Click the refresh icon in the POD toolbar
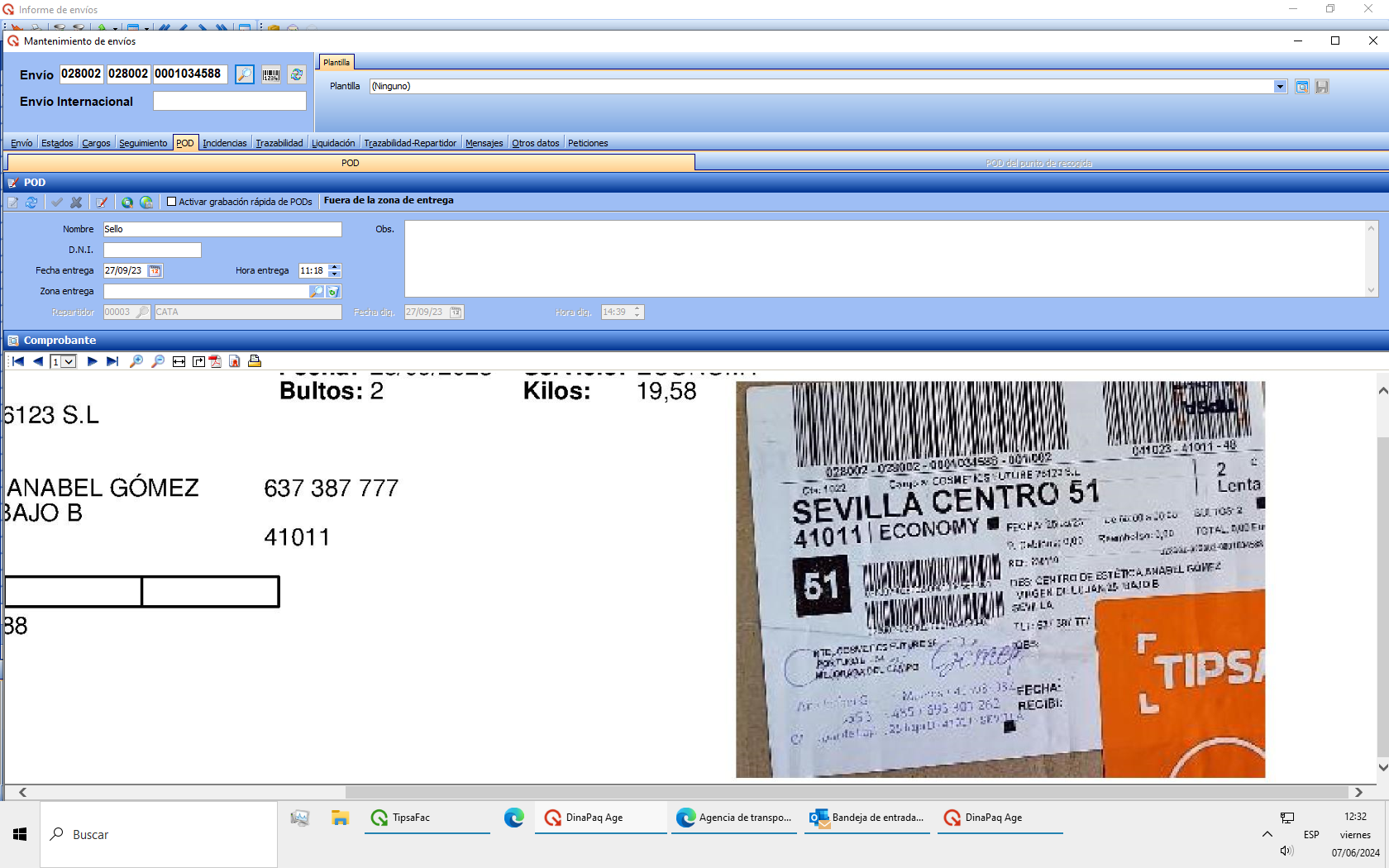The height and width of the screenshot is (868, 1389). [x=31, y=202]
